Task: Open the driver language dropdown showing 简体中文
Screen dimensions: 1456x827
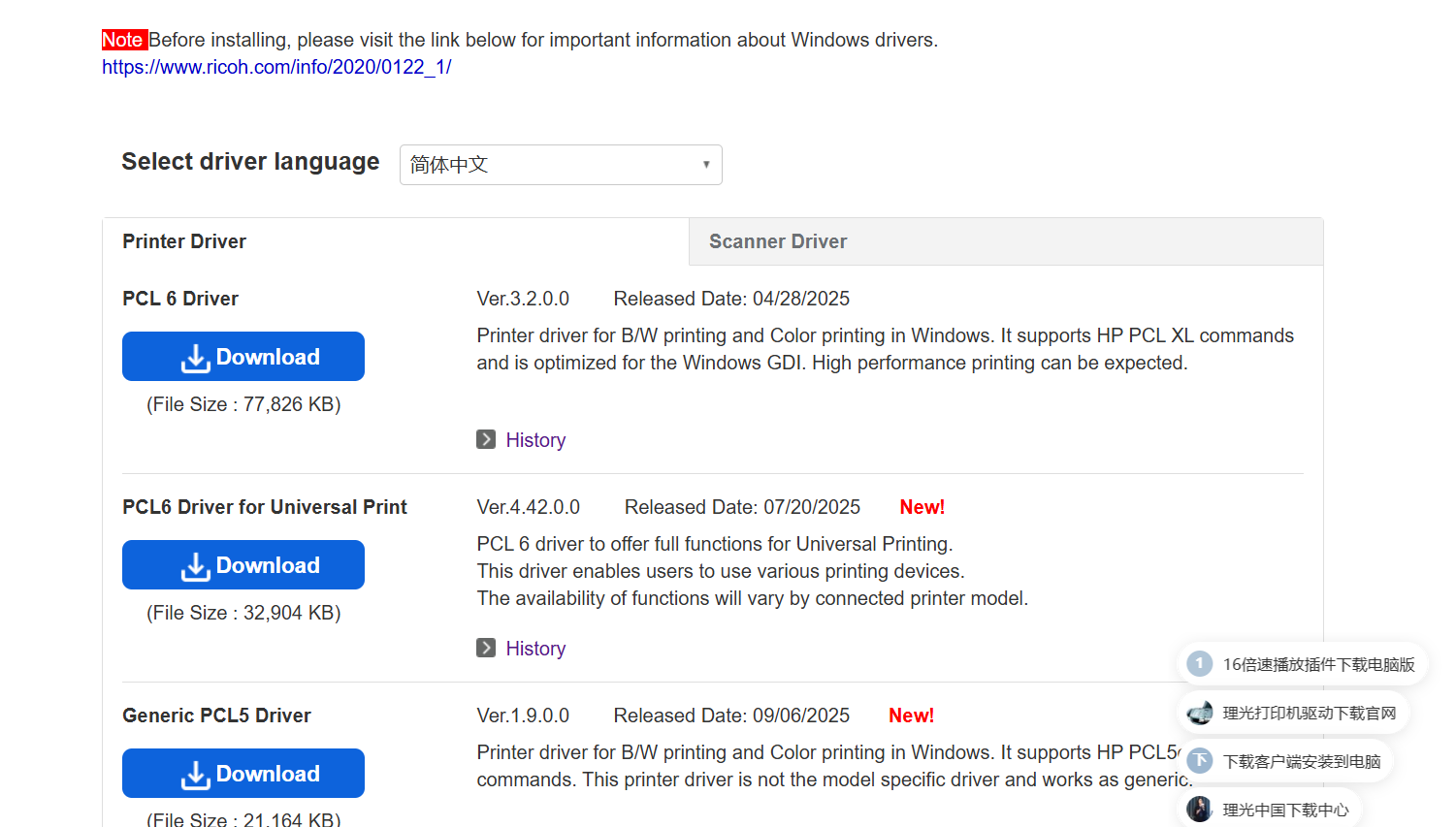Action: click(x=561, y=165)
